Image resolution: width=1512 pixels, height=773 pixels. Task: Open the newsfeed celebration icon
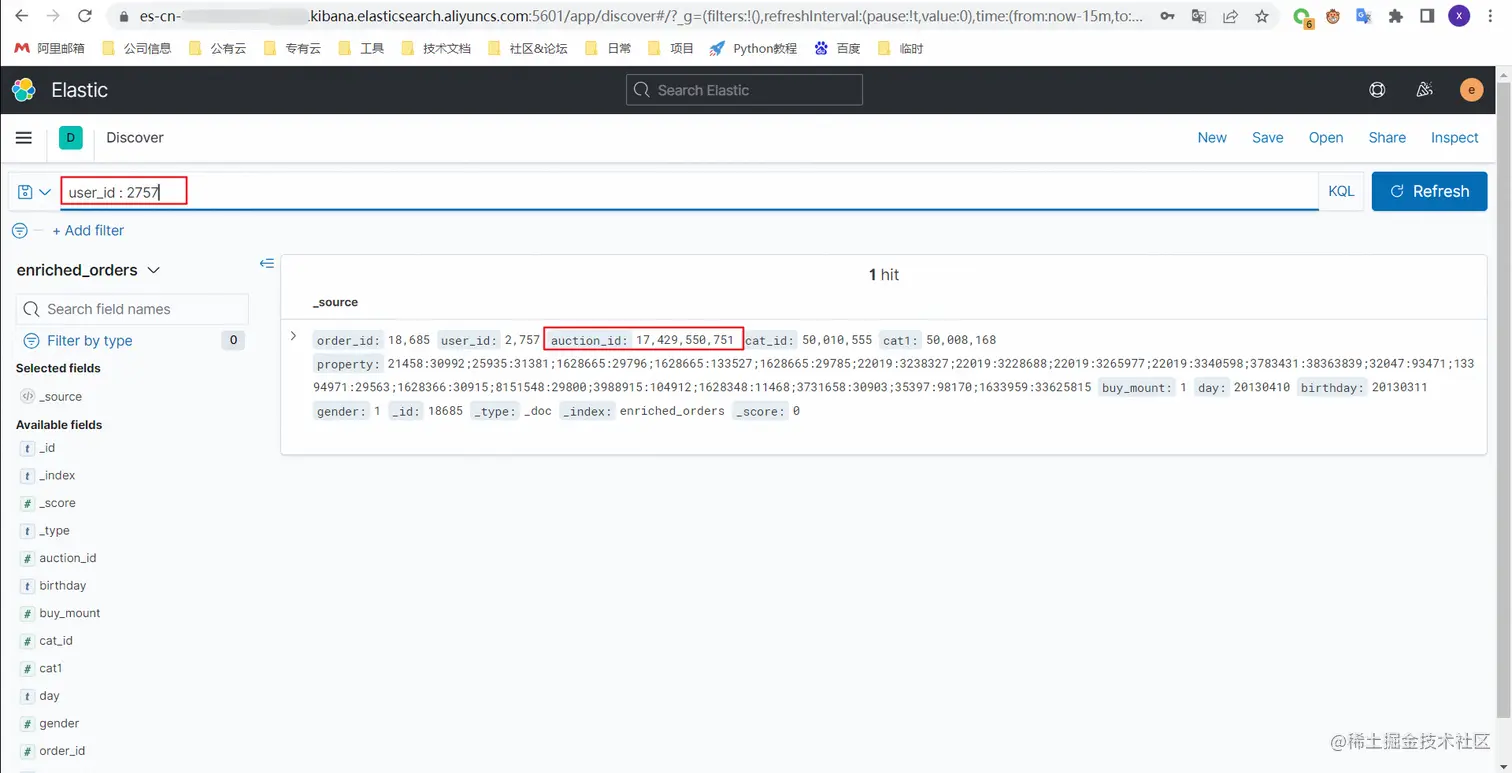tap(1425, 90)
